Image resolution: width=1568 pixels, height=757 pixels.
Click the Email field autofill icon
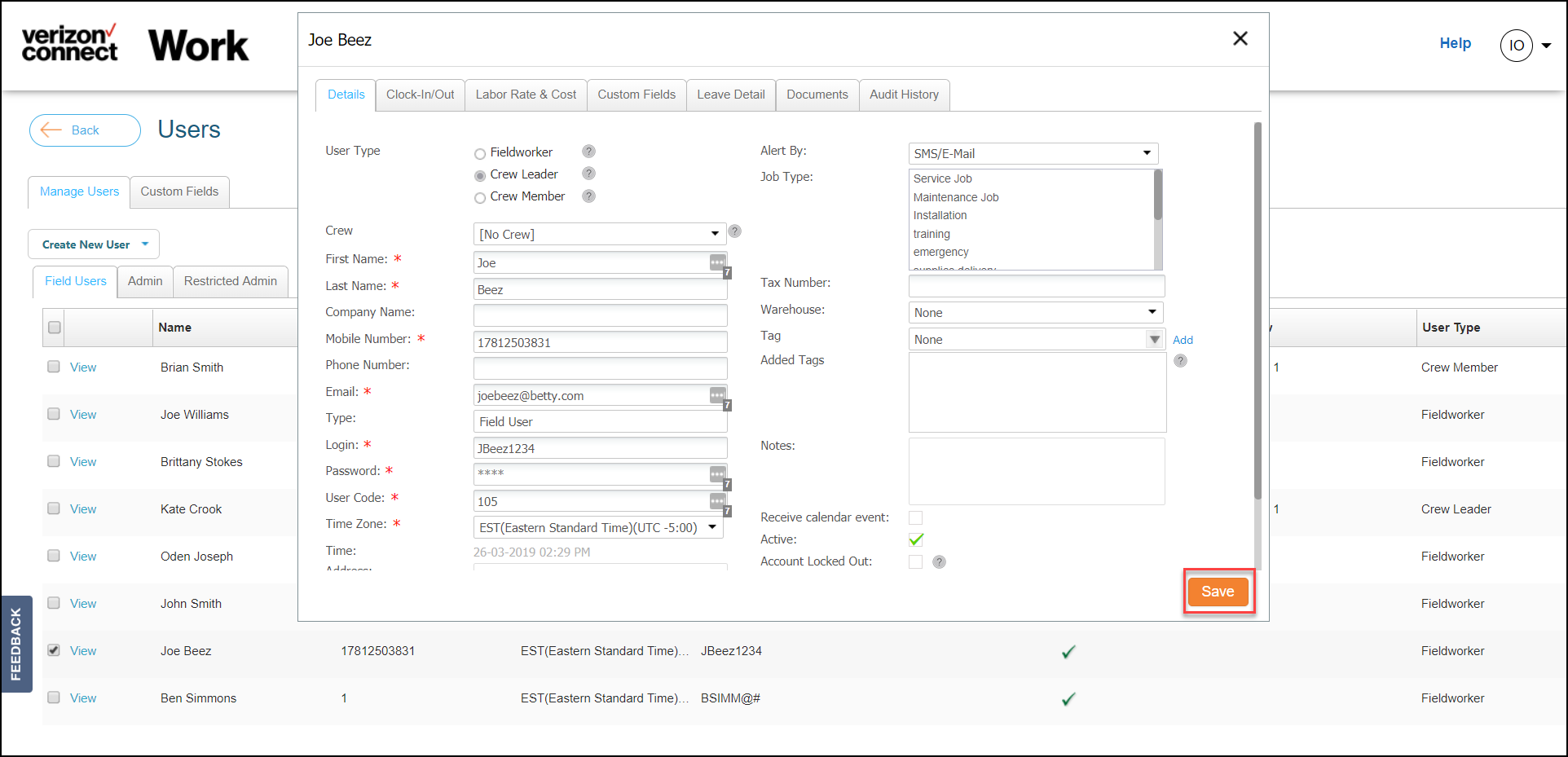[x=717, y=395]
